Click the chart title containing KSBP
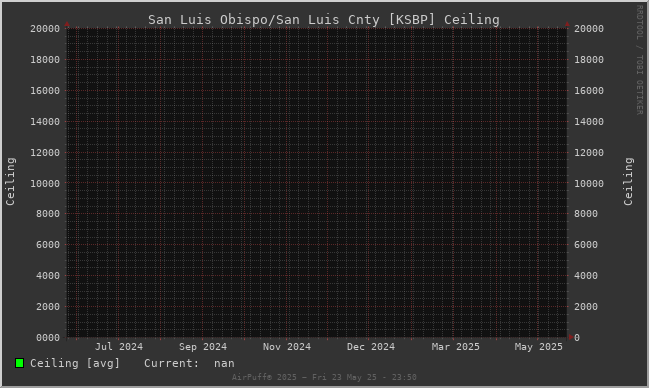Viewport: 649px width, 388px height. coord(324,19)
